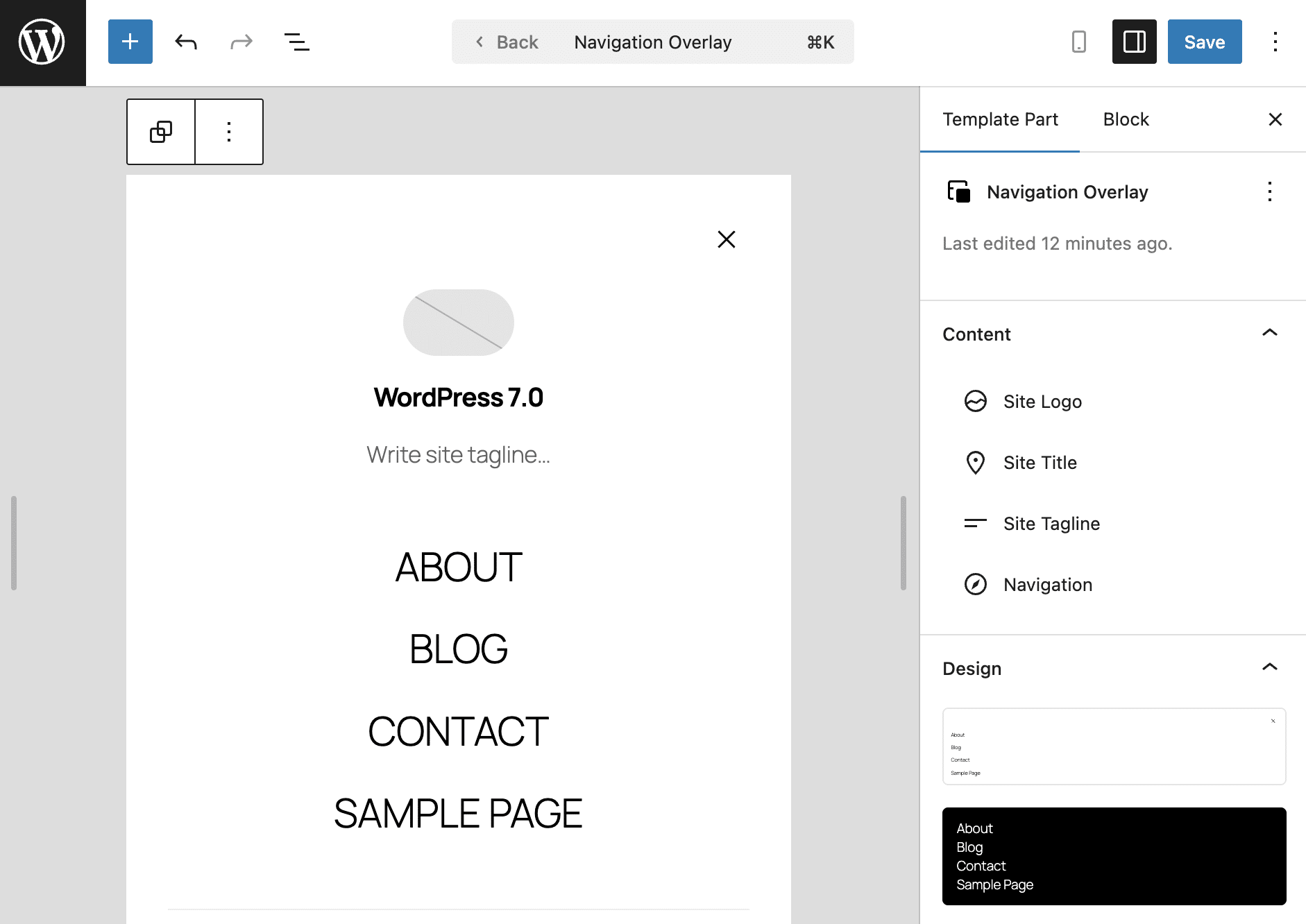This screenshot has height=924, width=1306.
Task: Open the editor options menu top right
Action: pos(1275,42)
